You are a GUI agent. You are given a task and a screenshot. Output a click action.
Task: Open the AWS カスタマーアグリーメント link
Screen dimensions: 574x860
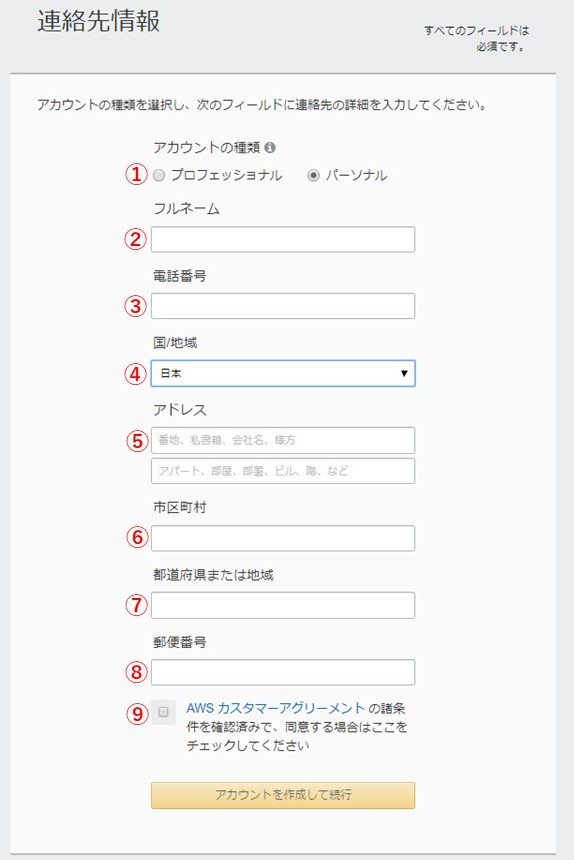276,708
